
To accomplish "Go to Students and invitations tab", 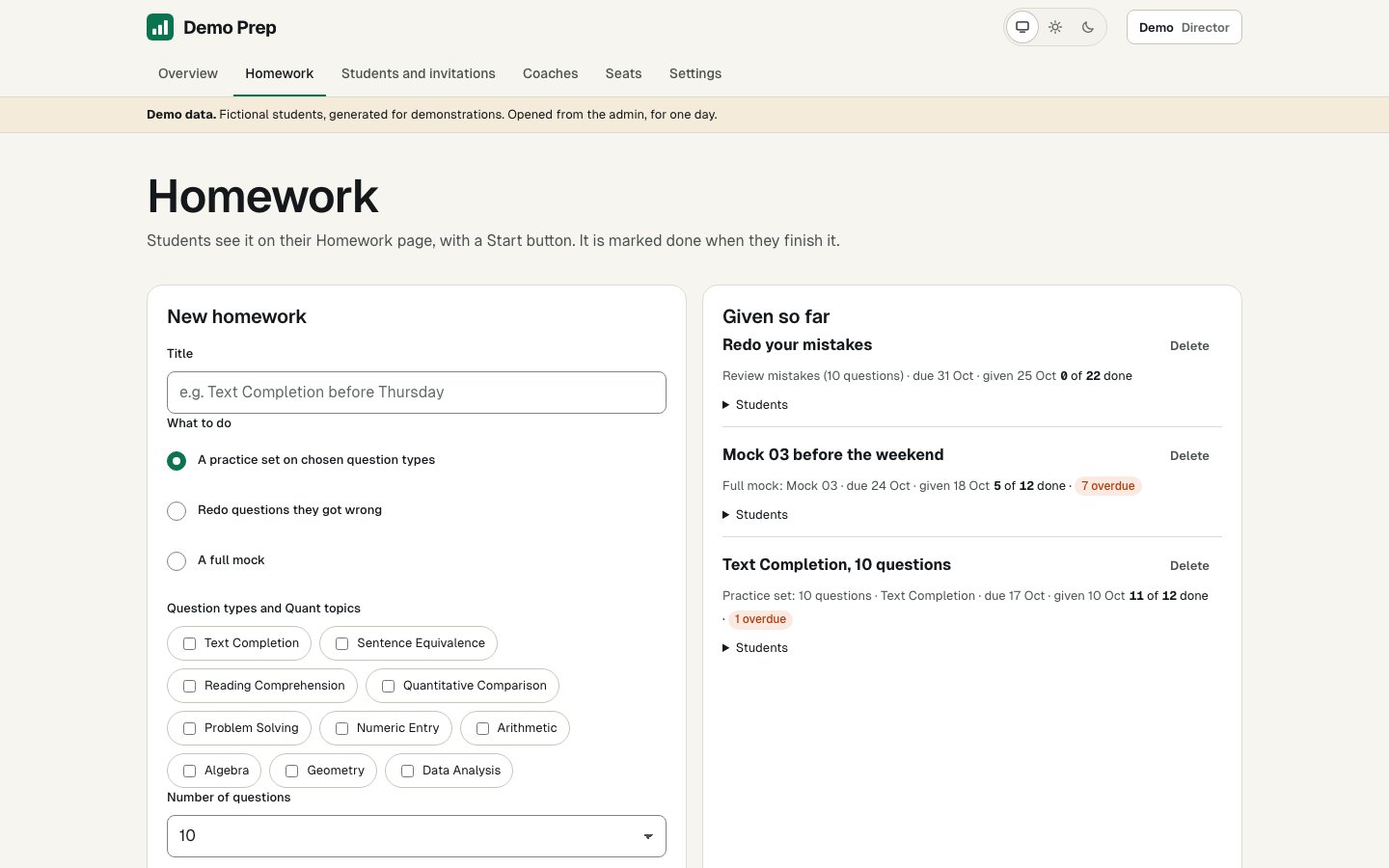I will point(419,73).
